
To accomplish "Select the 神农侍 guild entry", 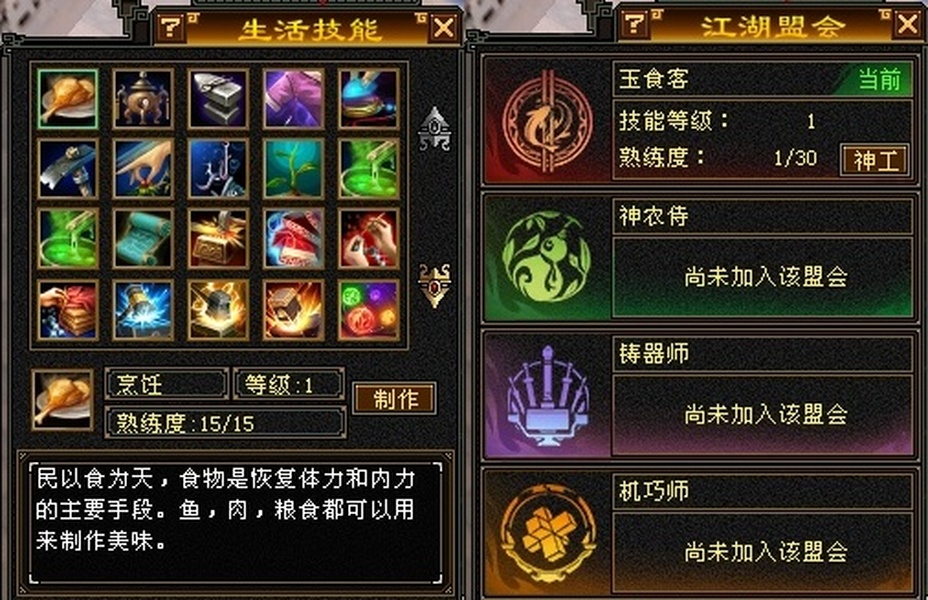I will click(699, 257).
